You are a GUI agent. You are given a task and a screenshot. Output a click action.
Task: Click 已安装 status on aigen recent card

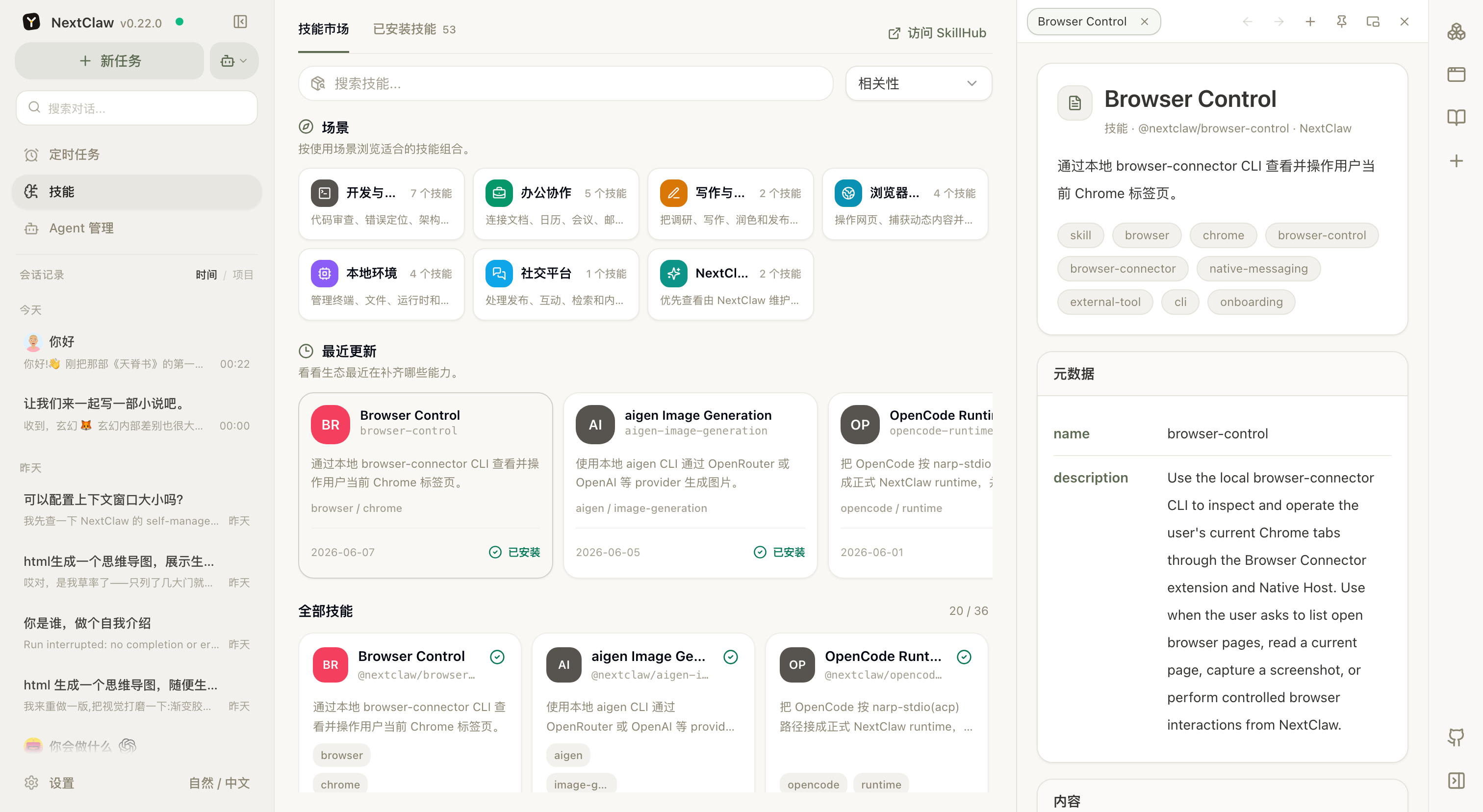[x=779, y=552]
